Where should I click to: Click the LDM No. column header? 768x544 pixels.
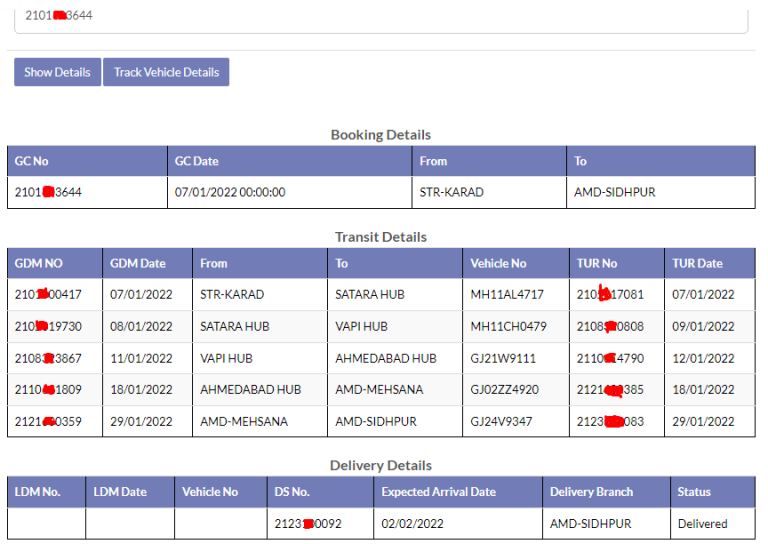38,492
